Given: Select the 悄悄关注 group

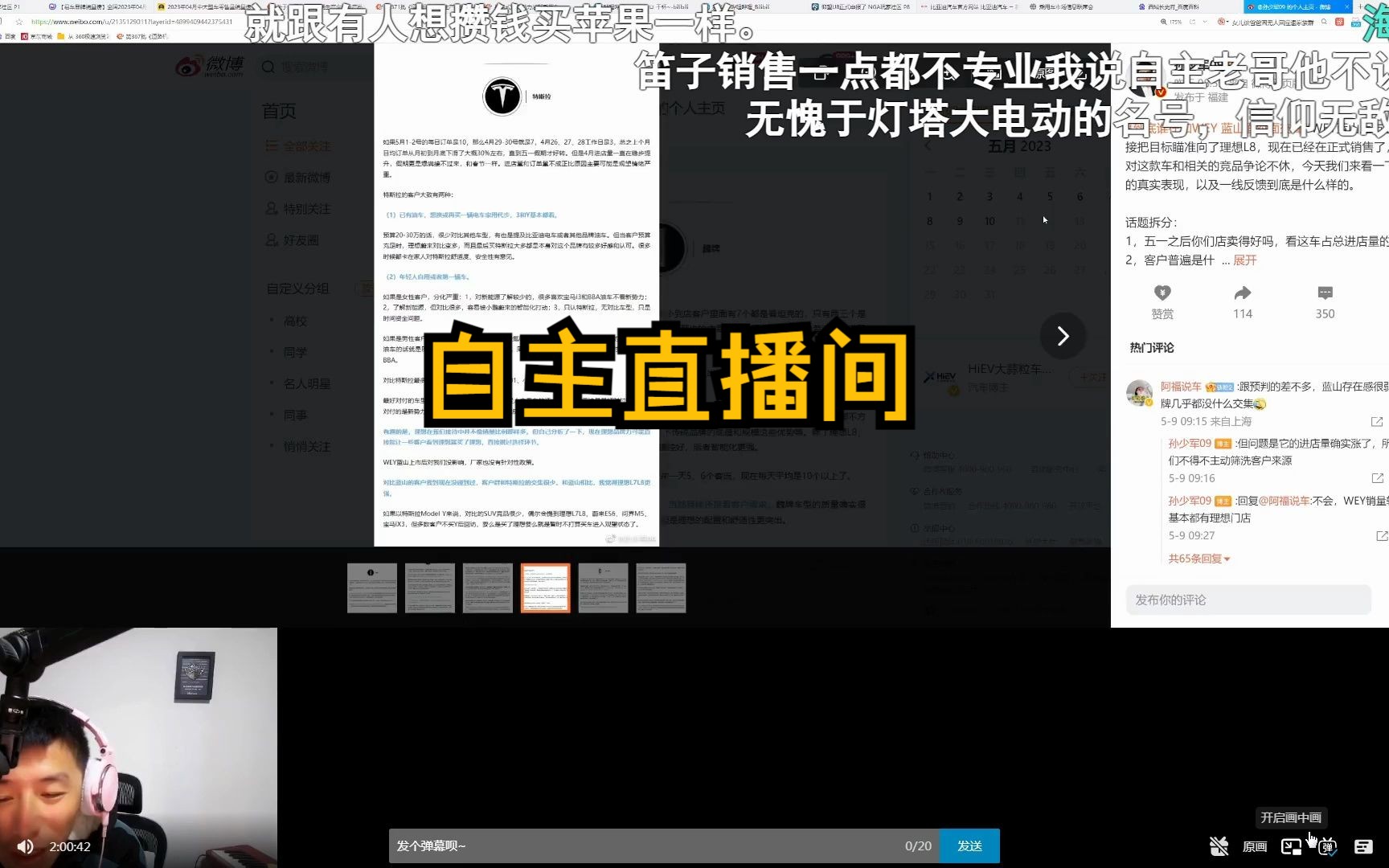Looking at the screenshot, I should point(306,446).
